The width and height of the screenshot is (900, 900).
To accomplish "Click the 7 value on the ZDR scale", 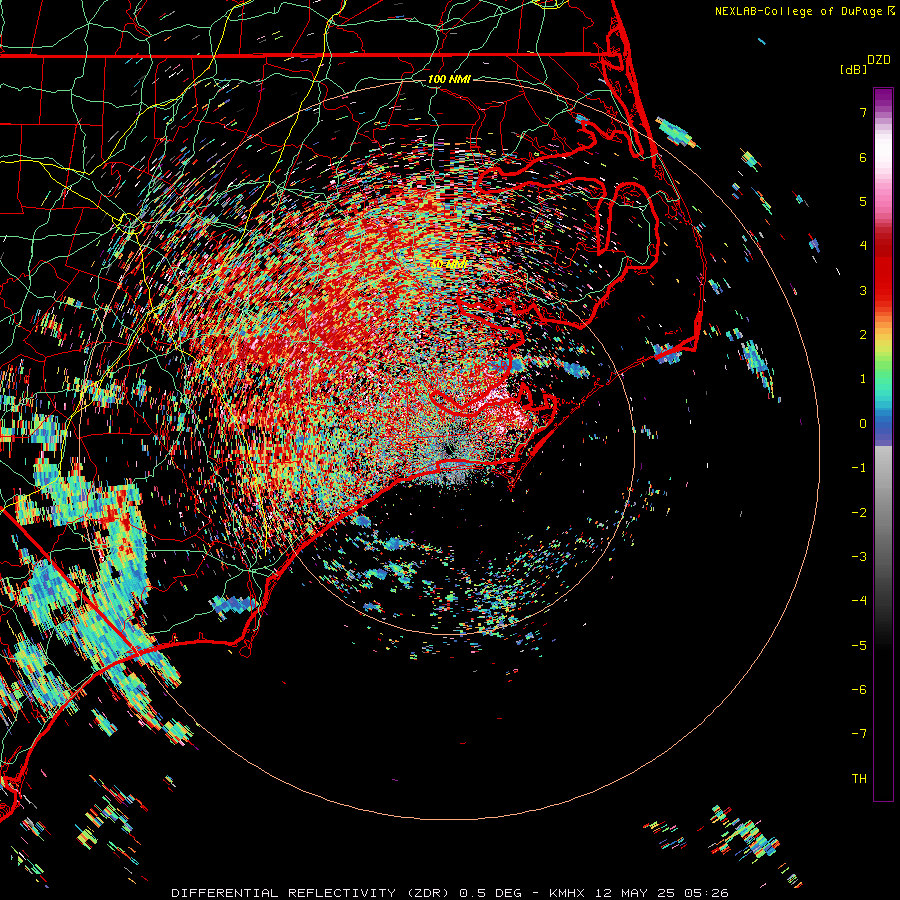I will point(863,112).
